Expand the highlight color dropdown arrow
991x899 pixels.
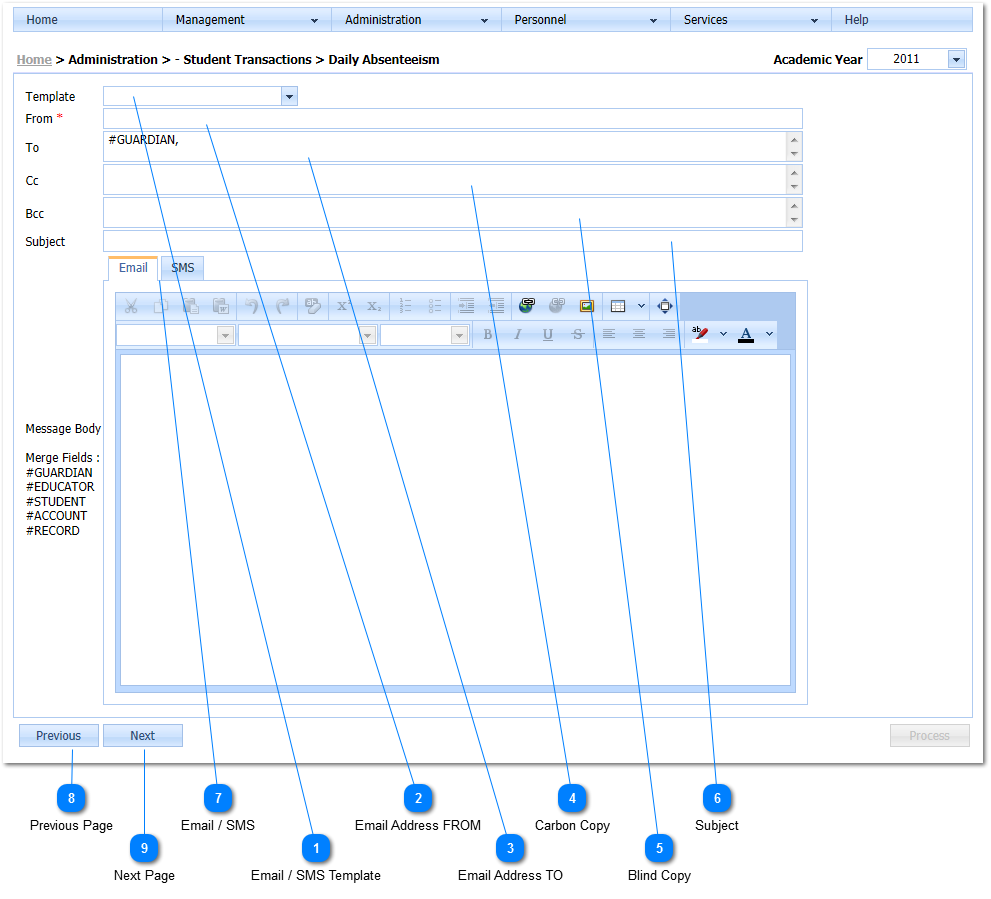(x=724, y=334)
